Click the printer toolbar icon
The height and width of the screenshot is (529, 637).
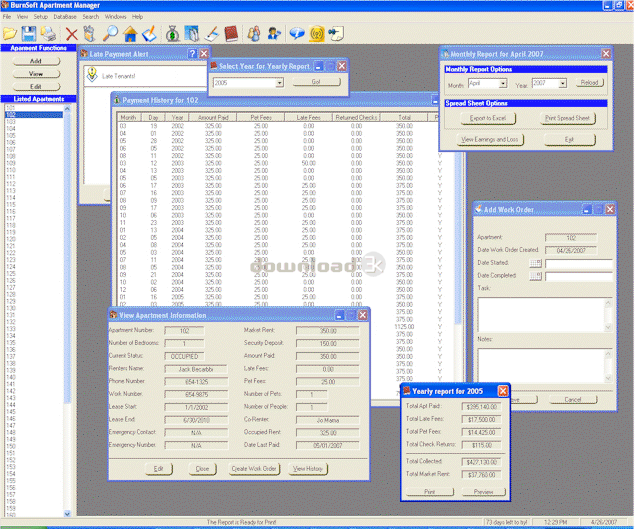point(48,34)
